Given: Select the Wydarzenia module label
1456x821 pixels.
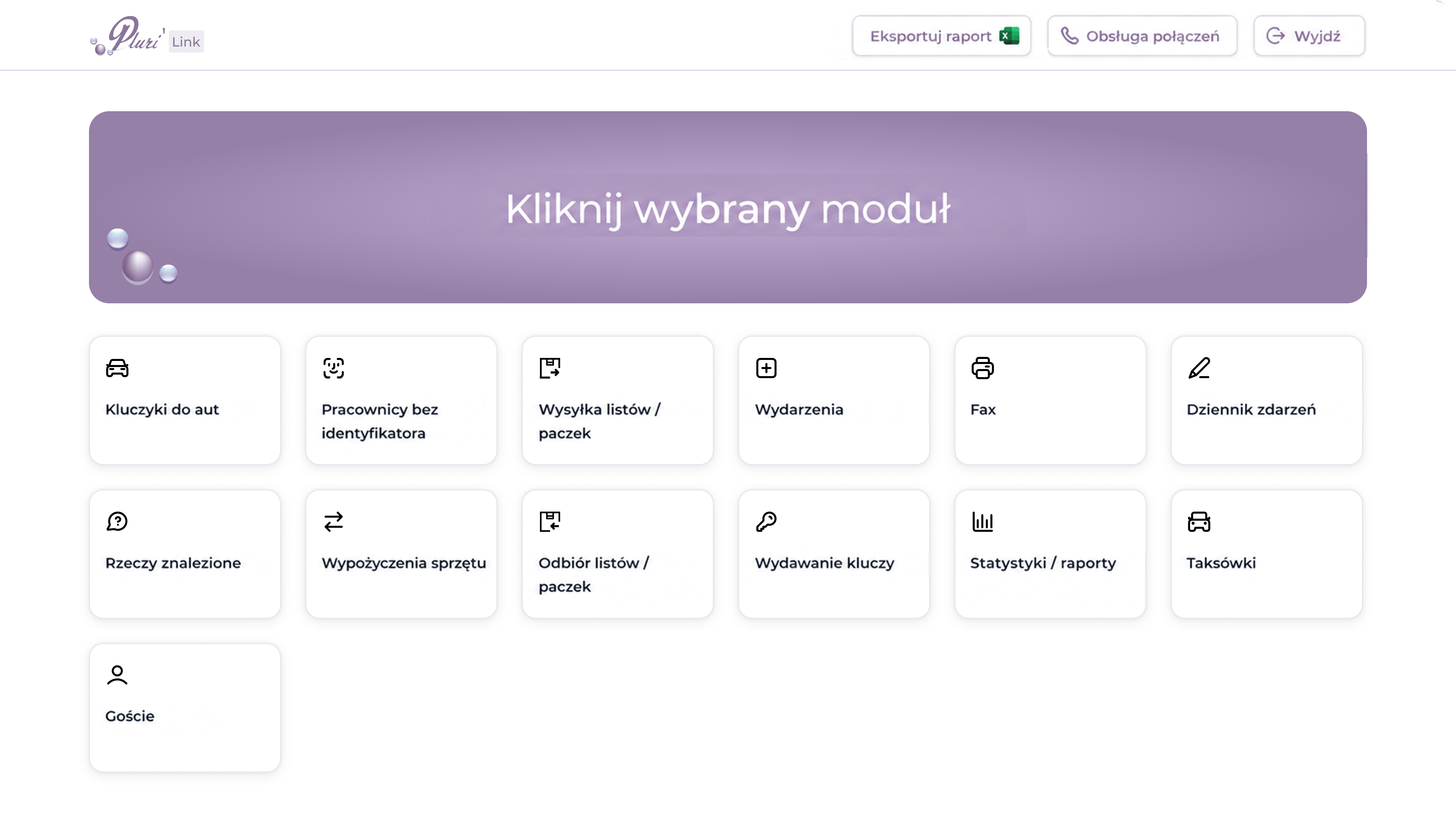Looking at the screenshot, I should (x=799, y=409).
